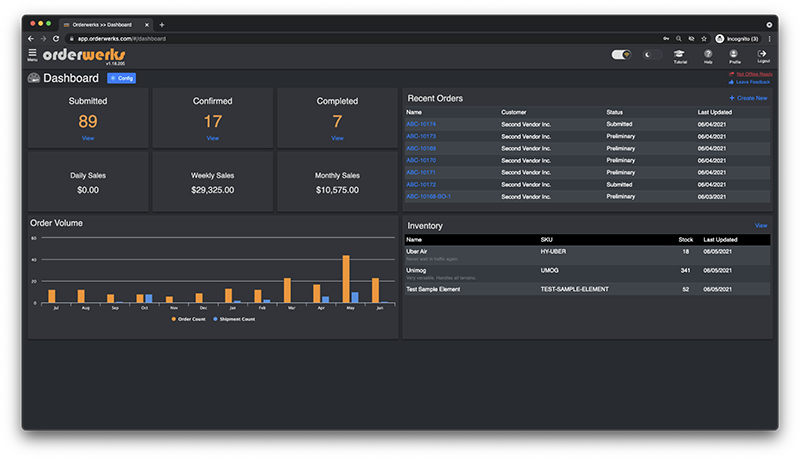Click the site lock icon
The height and width of the screenshot is (460, 800).
tap(71, 39)
